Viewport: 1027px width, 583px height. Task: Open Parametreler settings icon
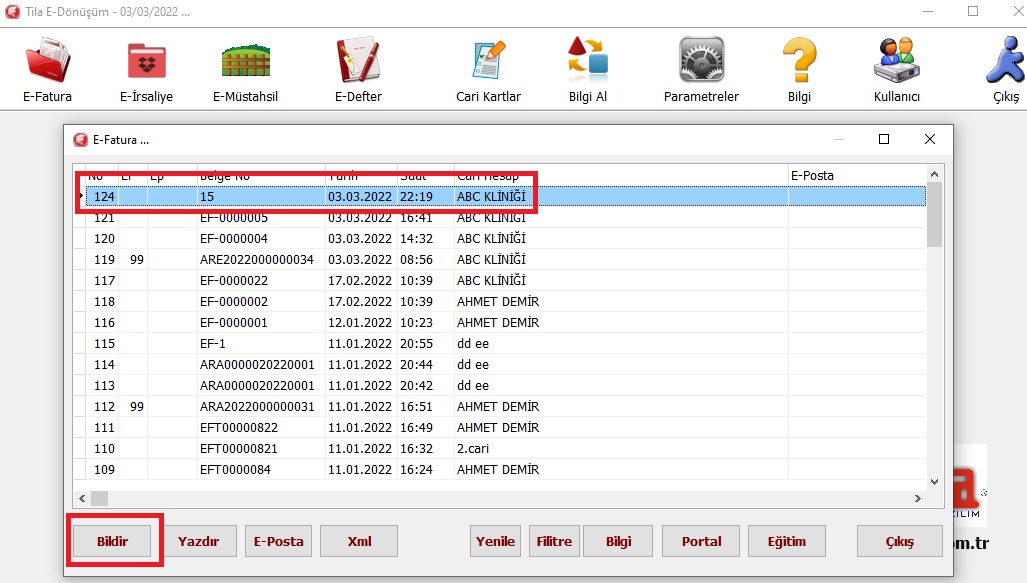(x=701, y=60)
